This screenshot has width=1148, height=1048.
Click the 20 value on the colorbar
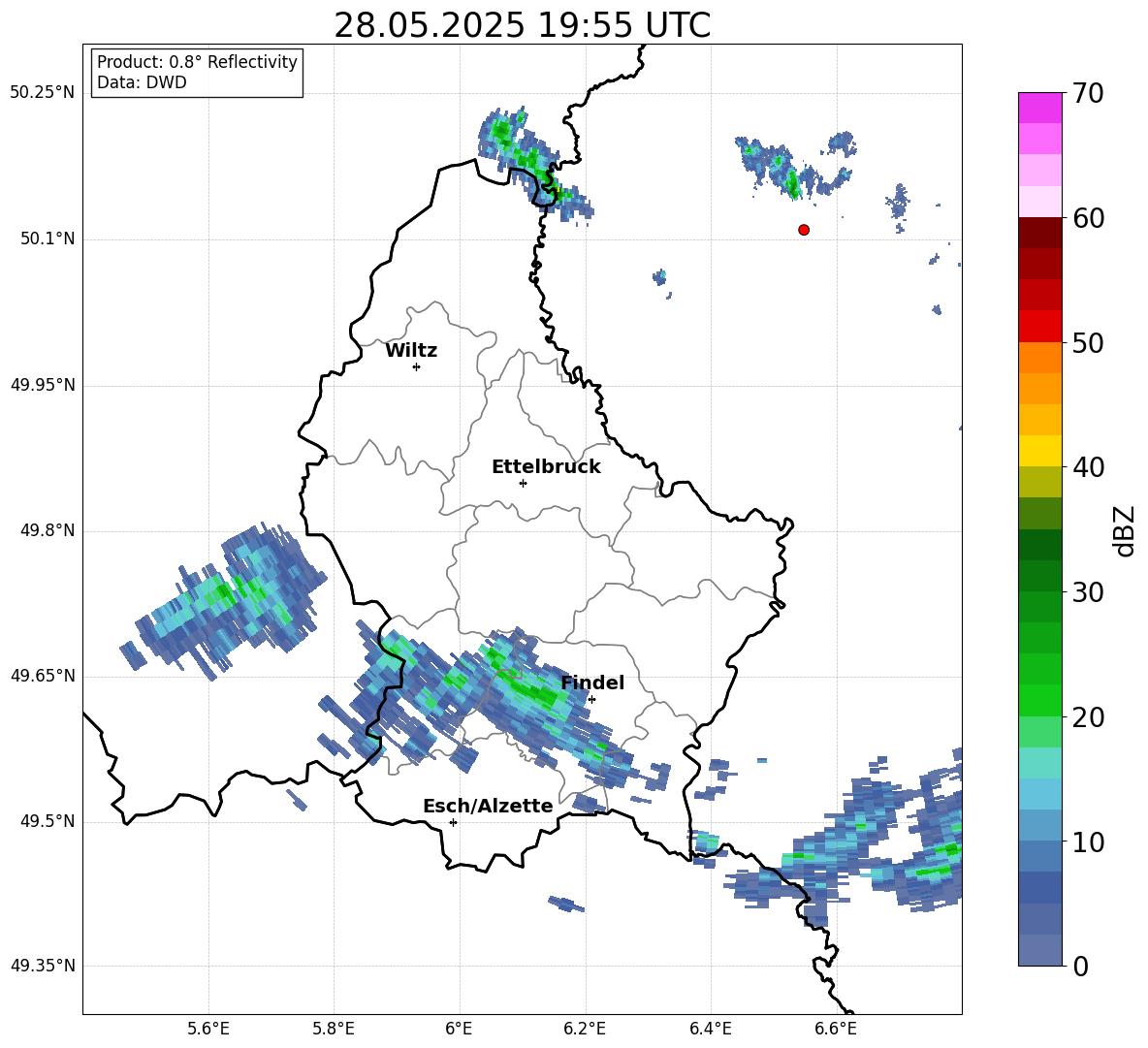(x=1088, y=717)
